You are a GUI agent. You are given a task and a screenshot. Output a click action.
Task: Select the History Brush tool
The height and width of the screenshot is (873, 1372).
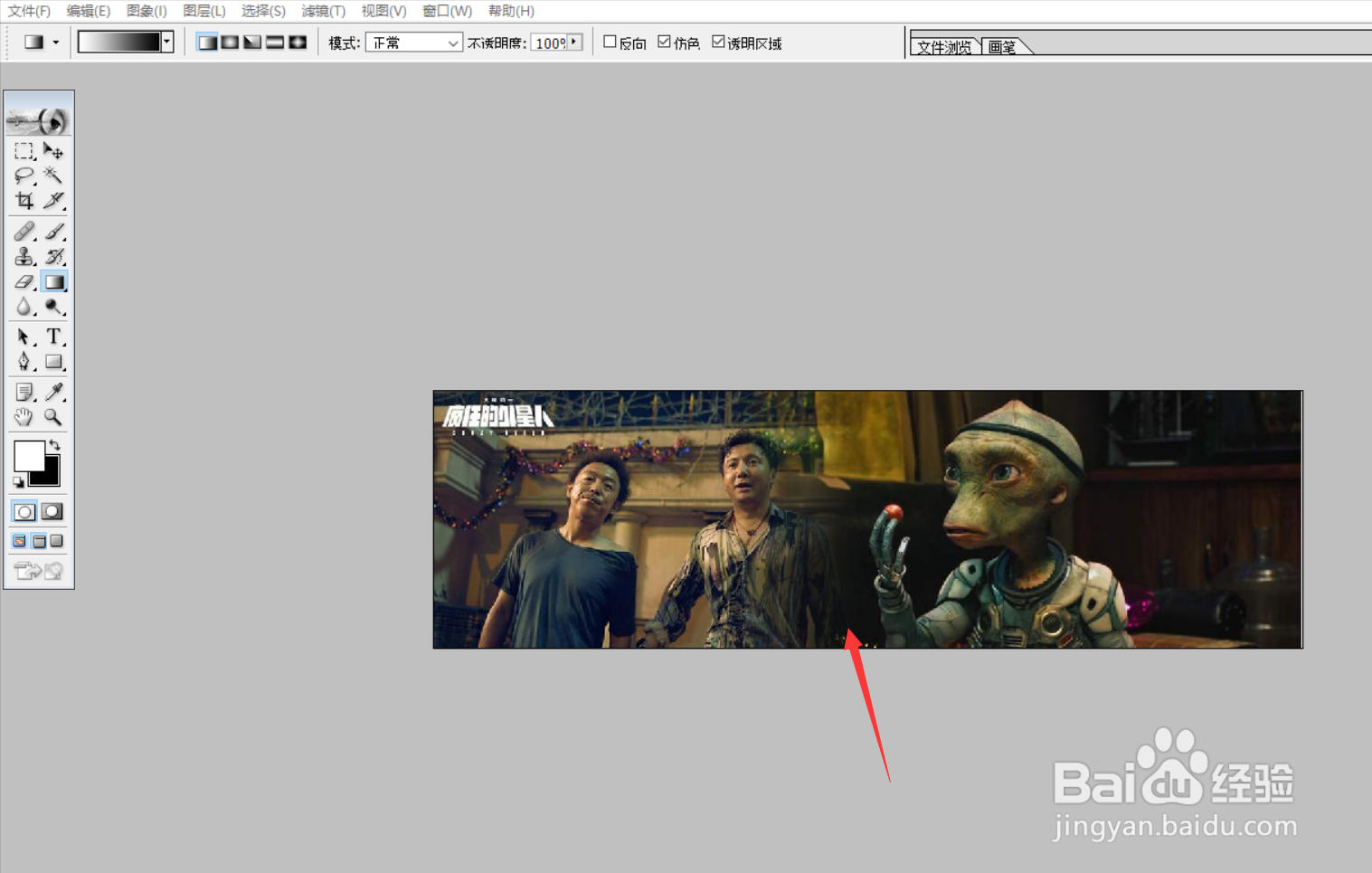53,257
